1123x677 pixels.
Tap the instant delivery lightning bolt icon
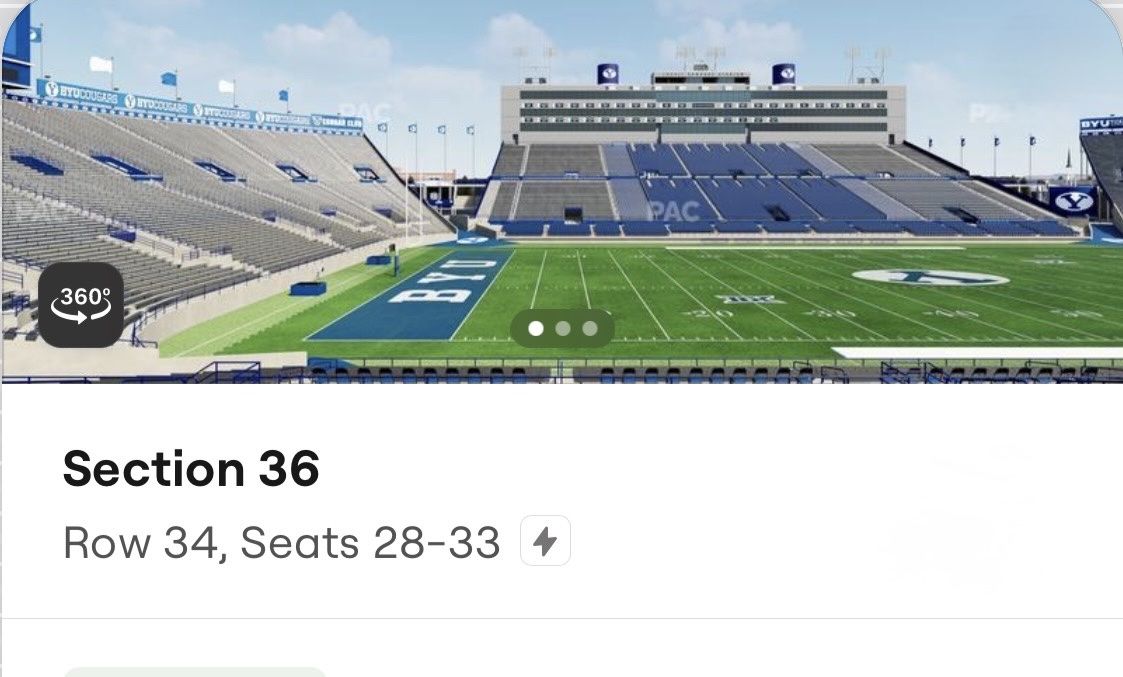coord(546,541)
